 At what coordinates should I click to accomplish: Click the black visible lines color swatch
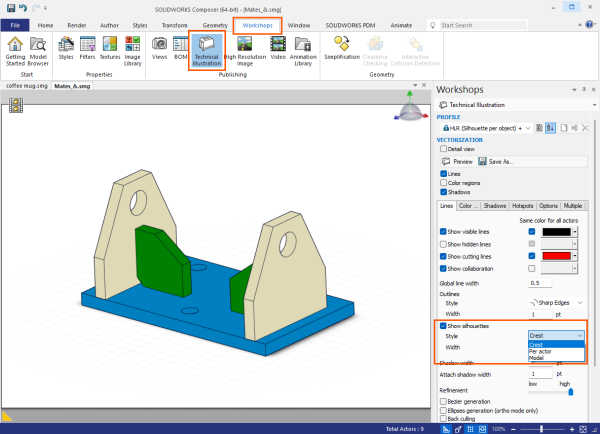(x=556, y=232)
